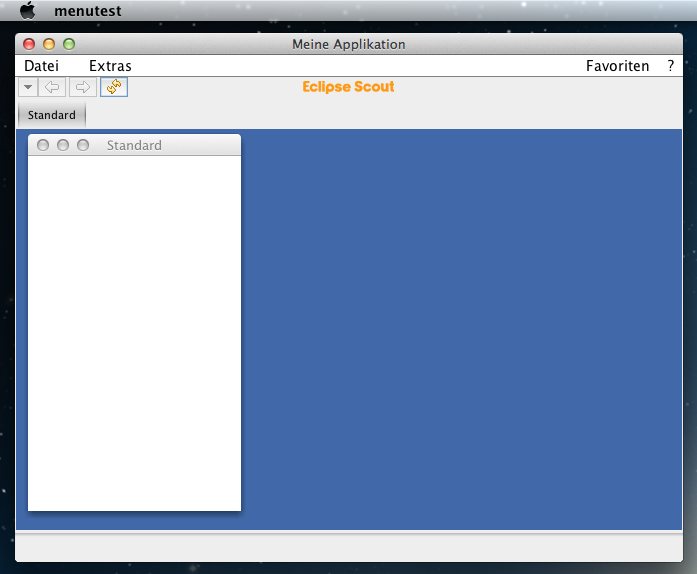697x574 pixels.
Task: Maximize the Meine Applikation window with green button
Action: [69, 44]
